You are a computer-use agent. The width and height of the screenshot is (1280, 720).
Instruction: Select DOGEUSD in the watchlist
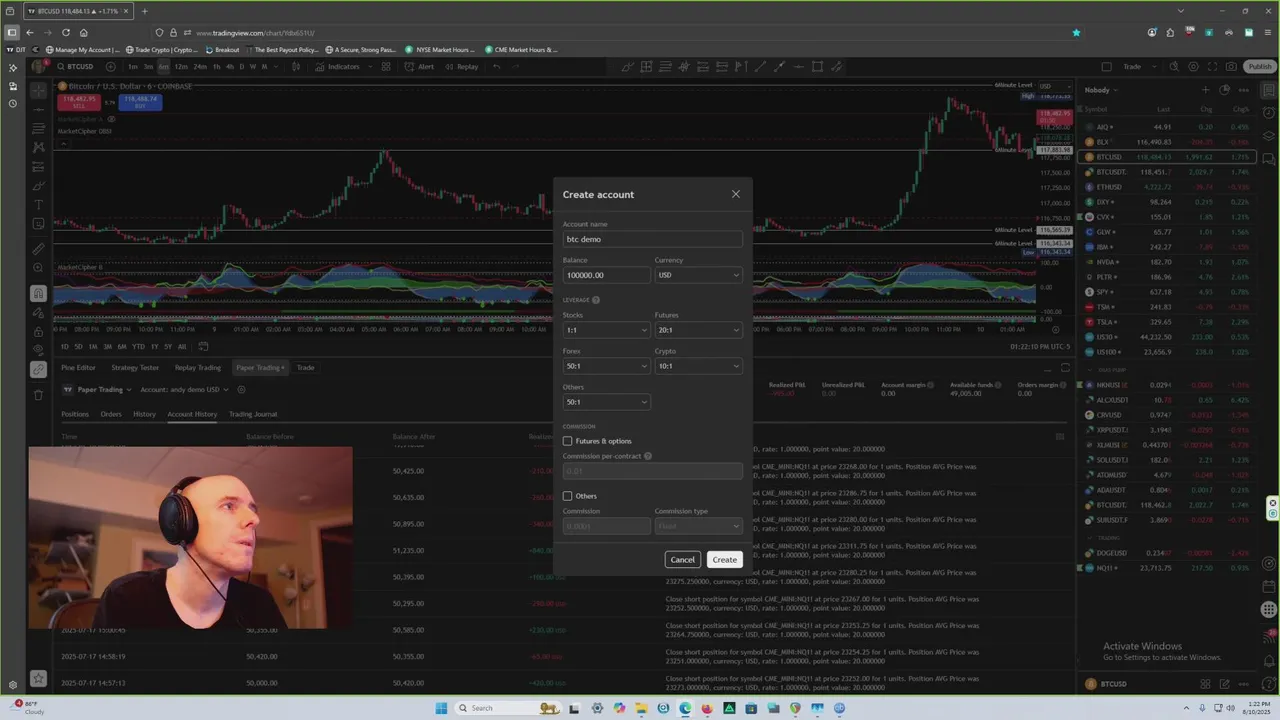(1168, 553)
